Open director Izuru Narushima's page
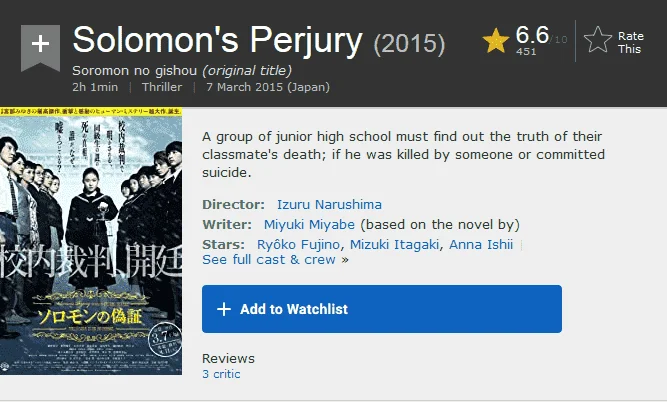 pyautogui.click(x=329, y=205)
